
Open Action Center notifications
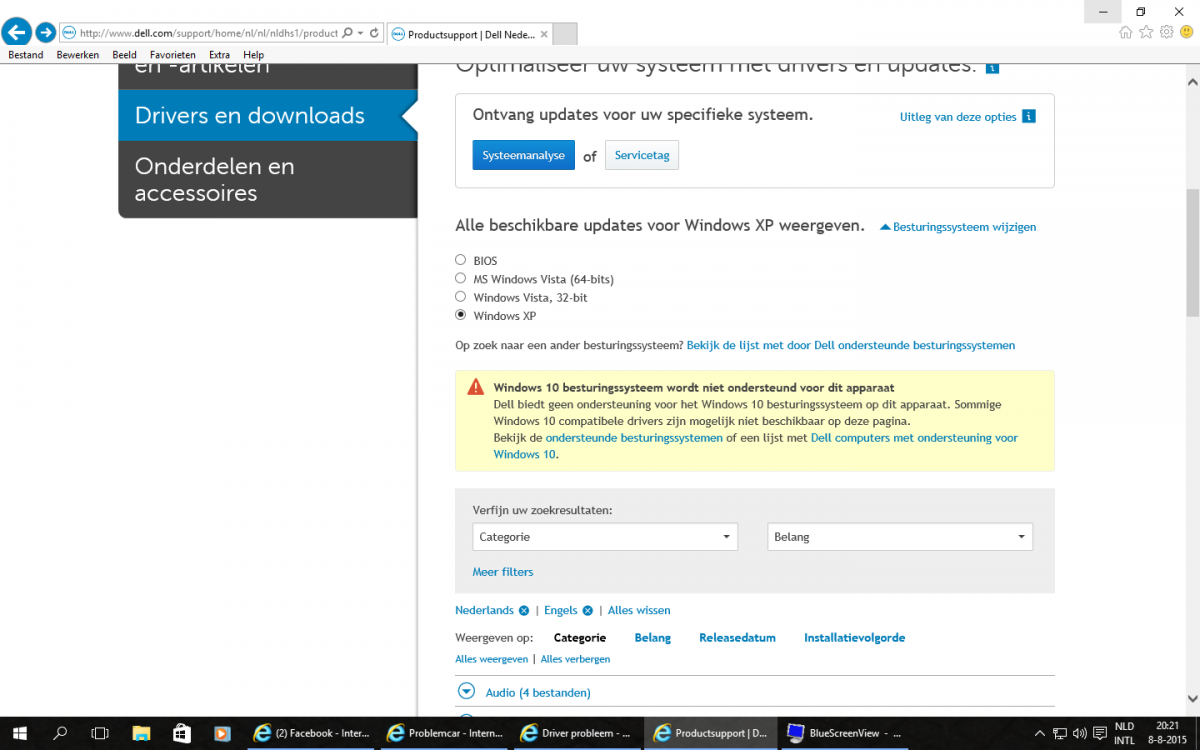click(x=1099, y=733)
